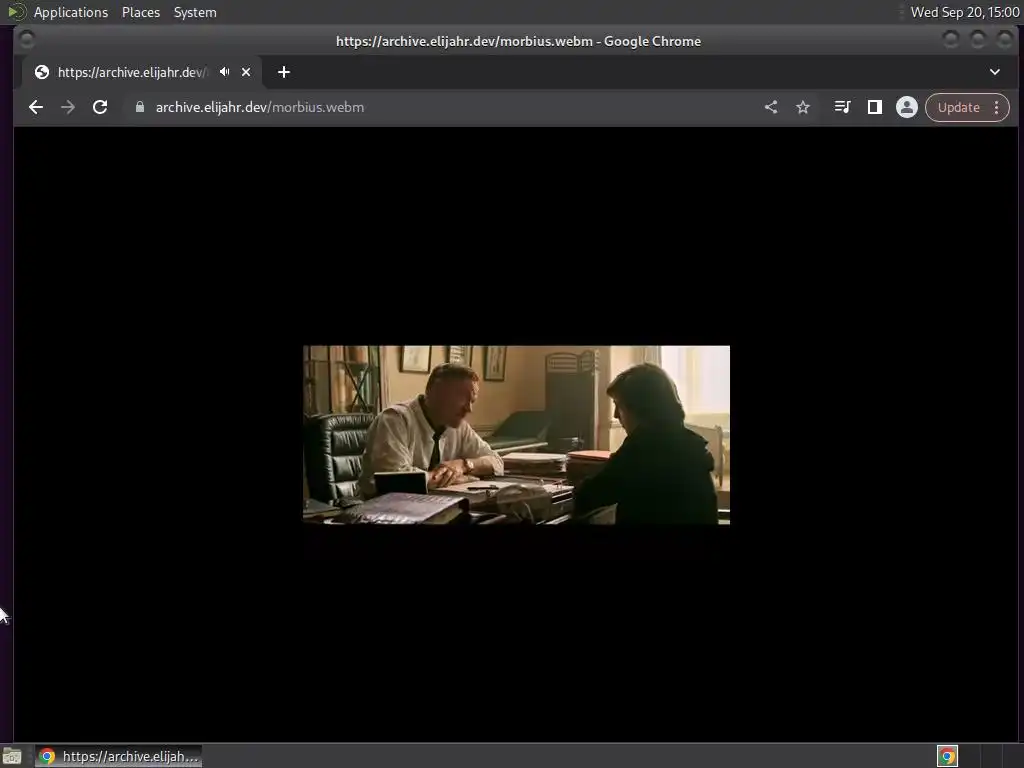Click Chrome icon in workspace switcher

click(x=948, y=756)
